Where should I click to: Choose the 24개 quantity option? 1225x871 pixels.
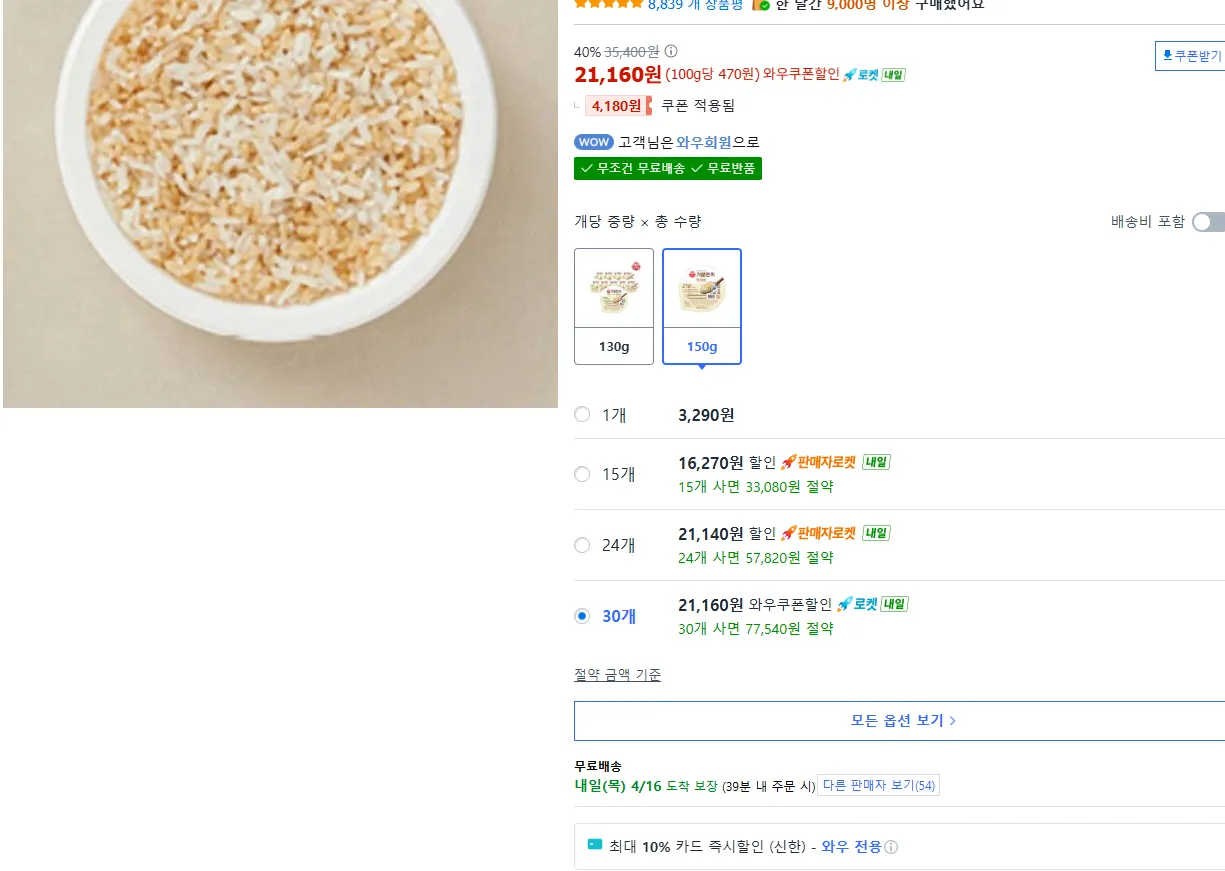click(582, 545)
